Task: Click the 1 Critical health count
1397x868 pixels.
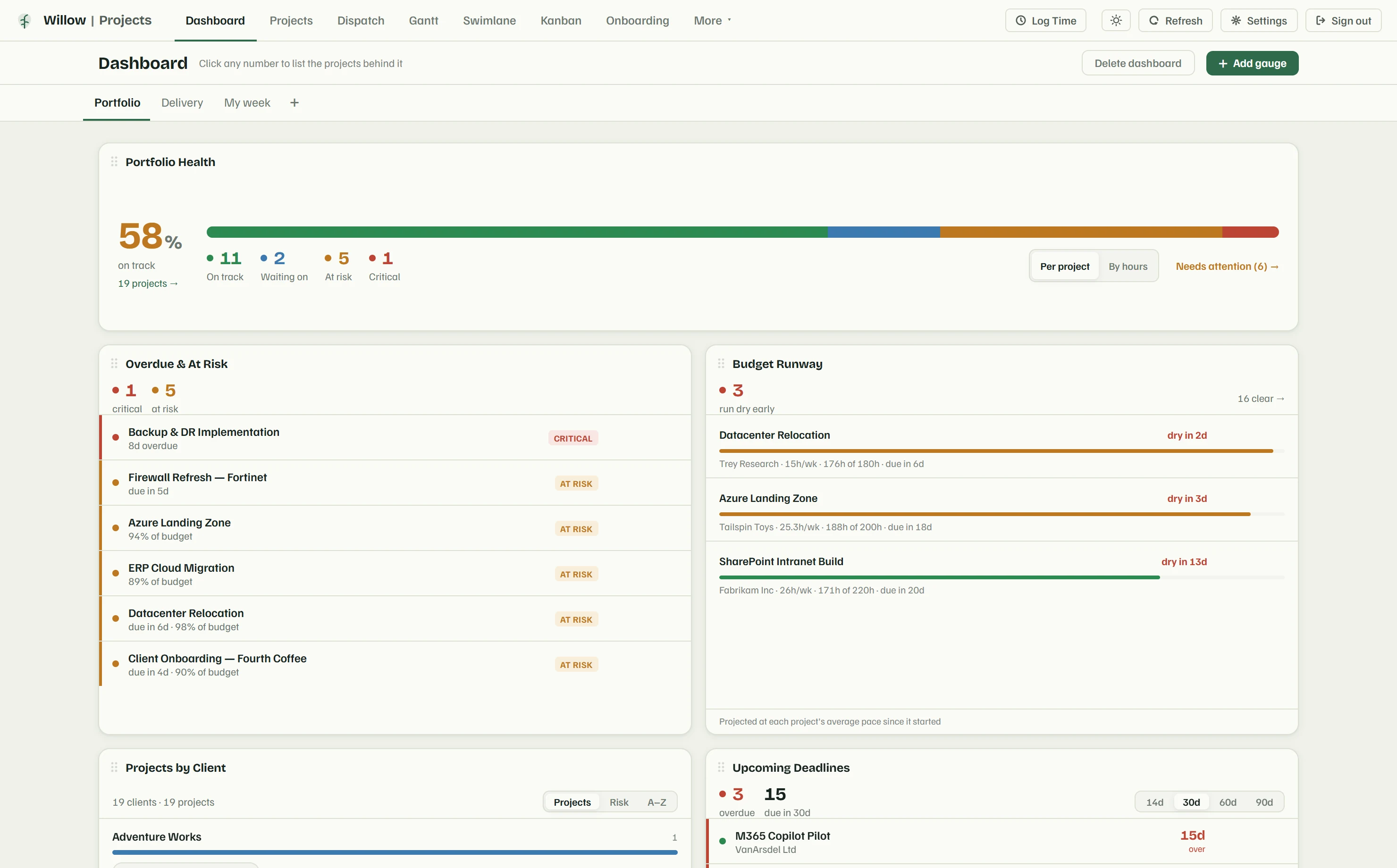Action: pos(384,266)
